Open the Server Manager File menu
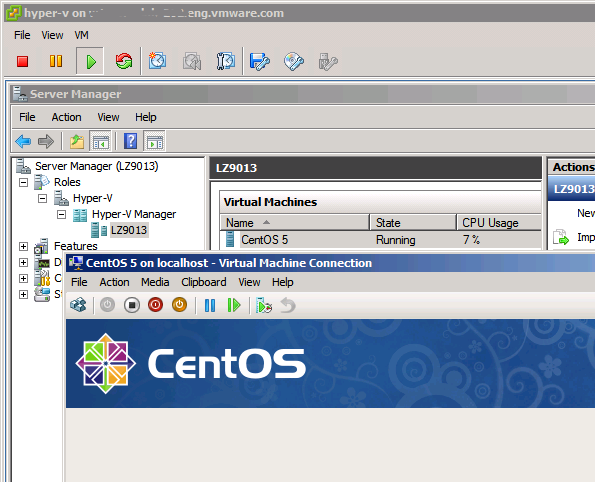The image size is (595, 482). click(27, 117)
